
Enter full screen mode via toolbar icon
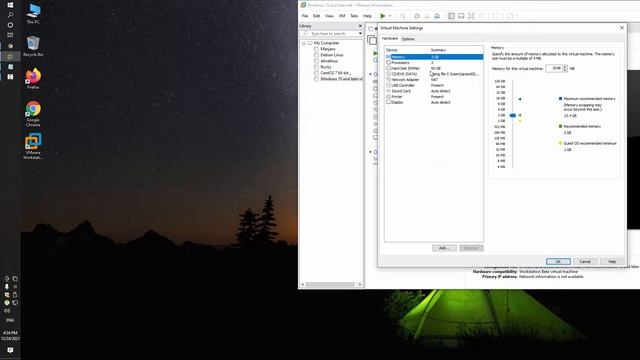[x=471, y=16]
